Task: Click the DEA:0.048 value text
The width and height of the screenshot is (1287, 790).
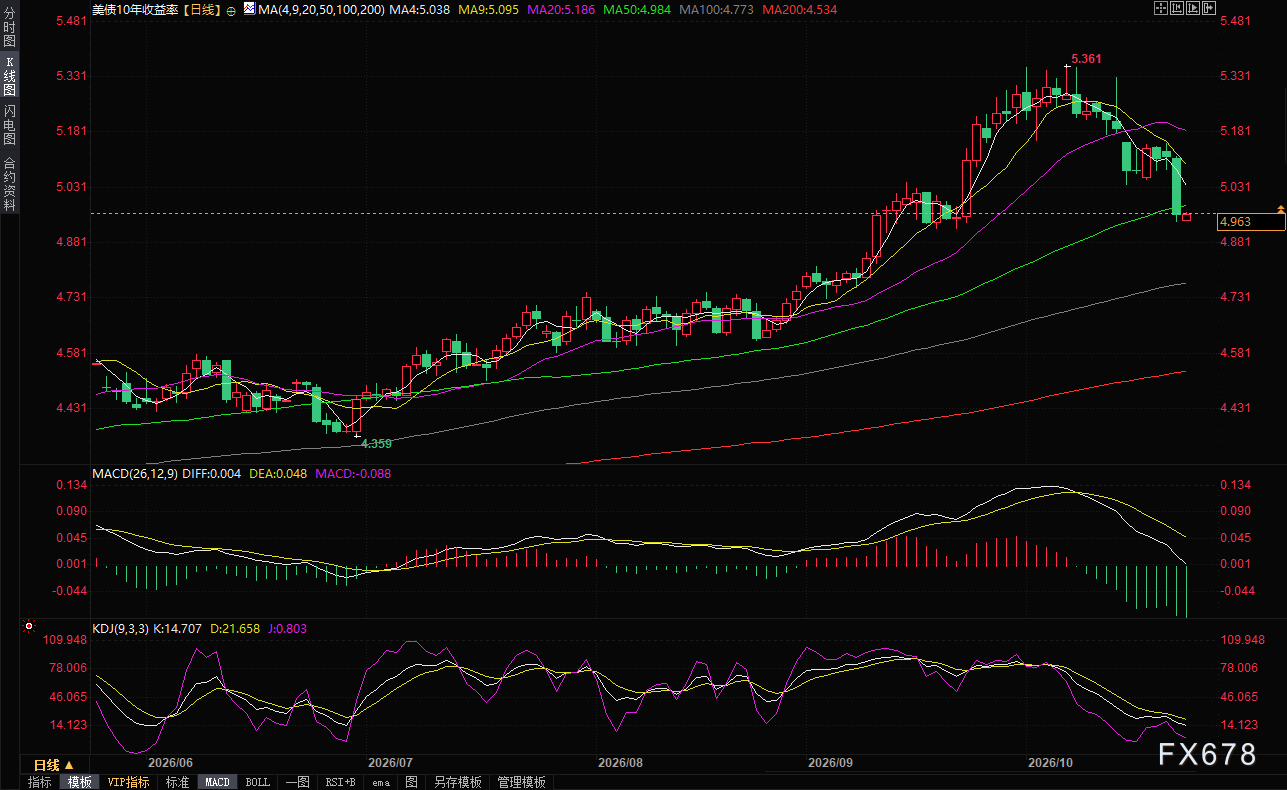Action: coord(277,474)
